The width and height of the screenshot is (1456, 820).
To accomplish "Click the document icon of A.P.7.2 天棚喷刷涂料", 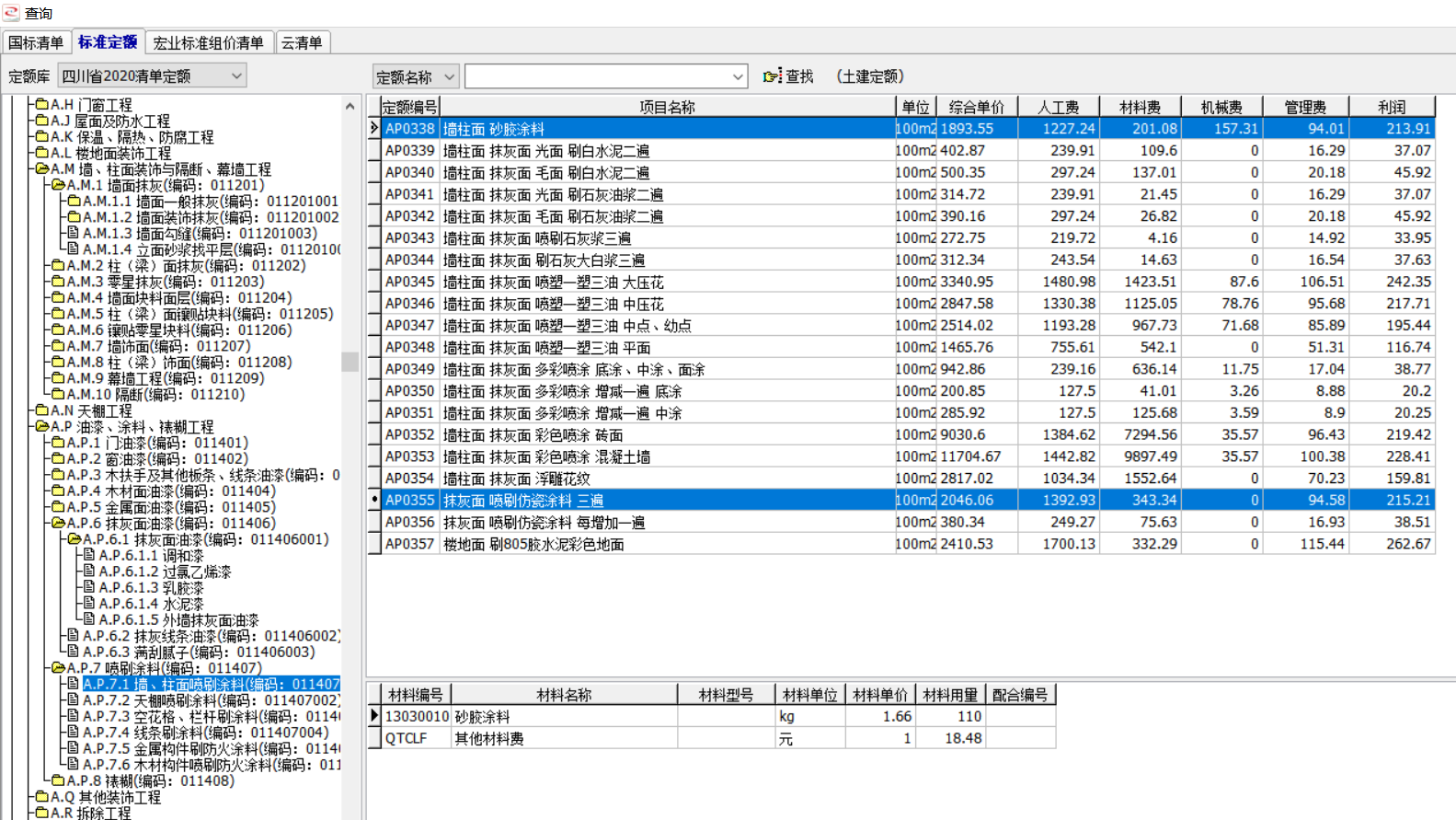I will point(74,700).
